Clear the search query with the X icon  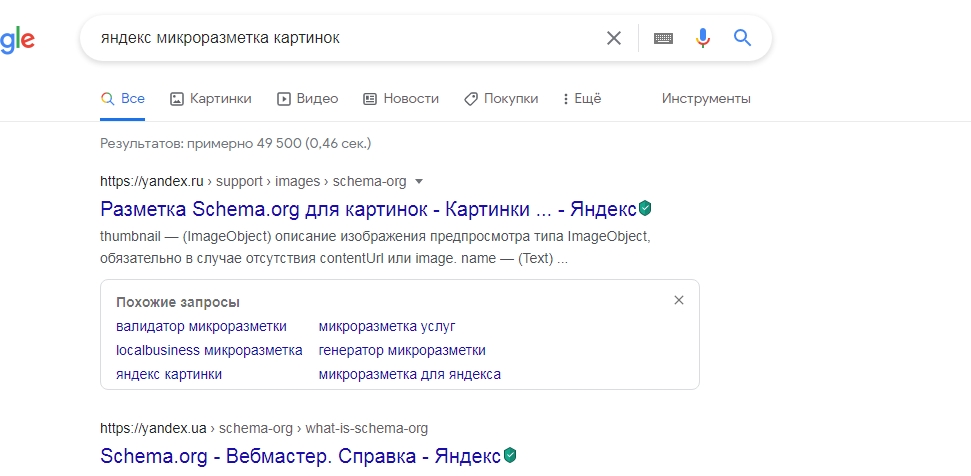point(613,38)
